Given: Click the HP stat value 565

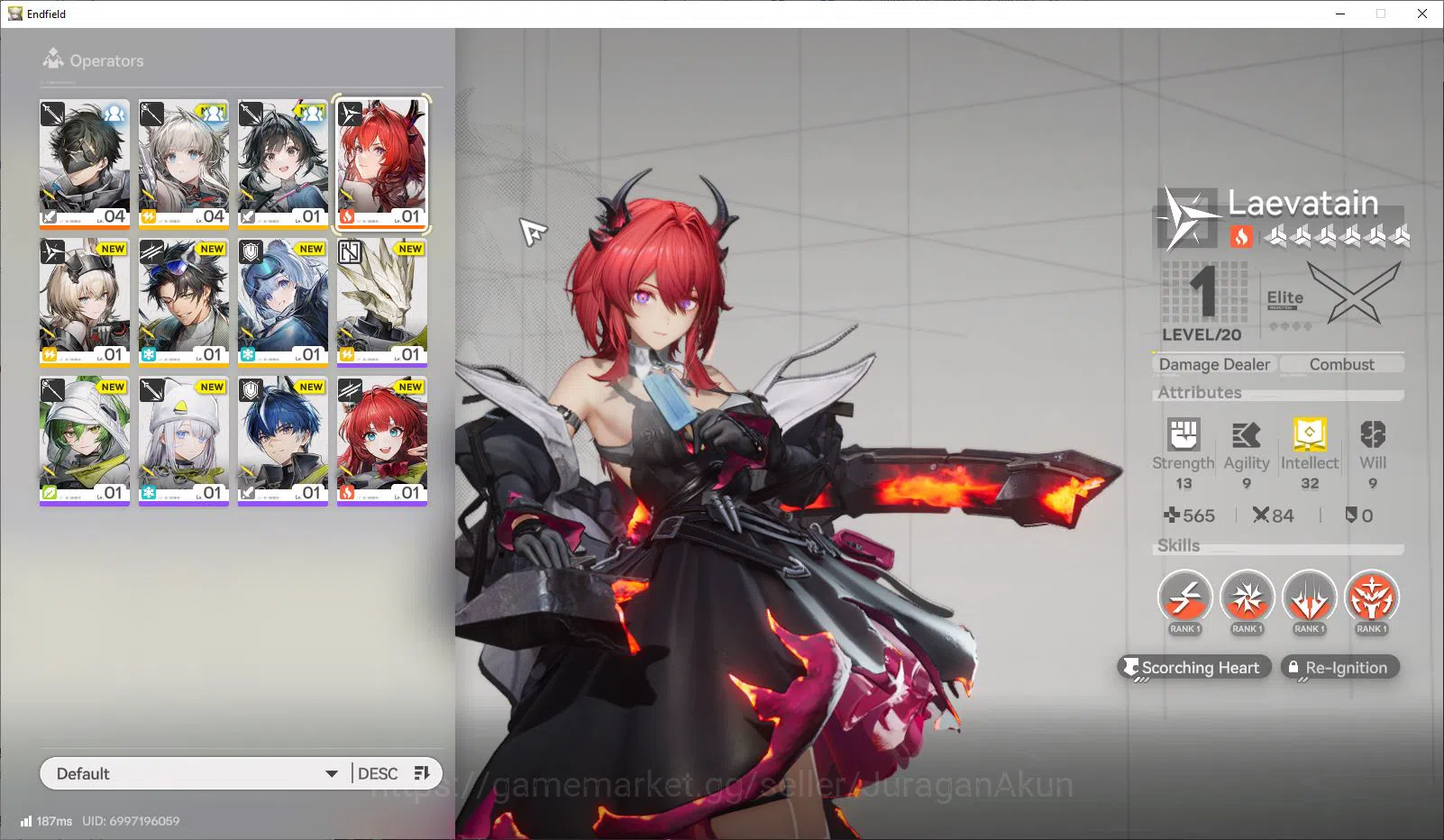Looking at the screenshot, I should pos(1189,516).
